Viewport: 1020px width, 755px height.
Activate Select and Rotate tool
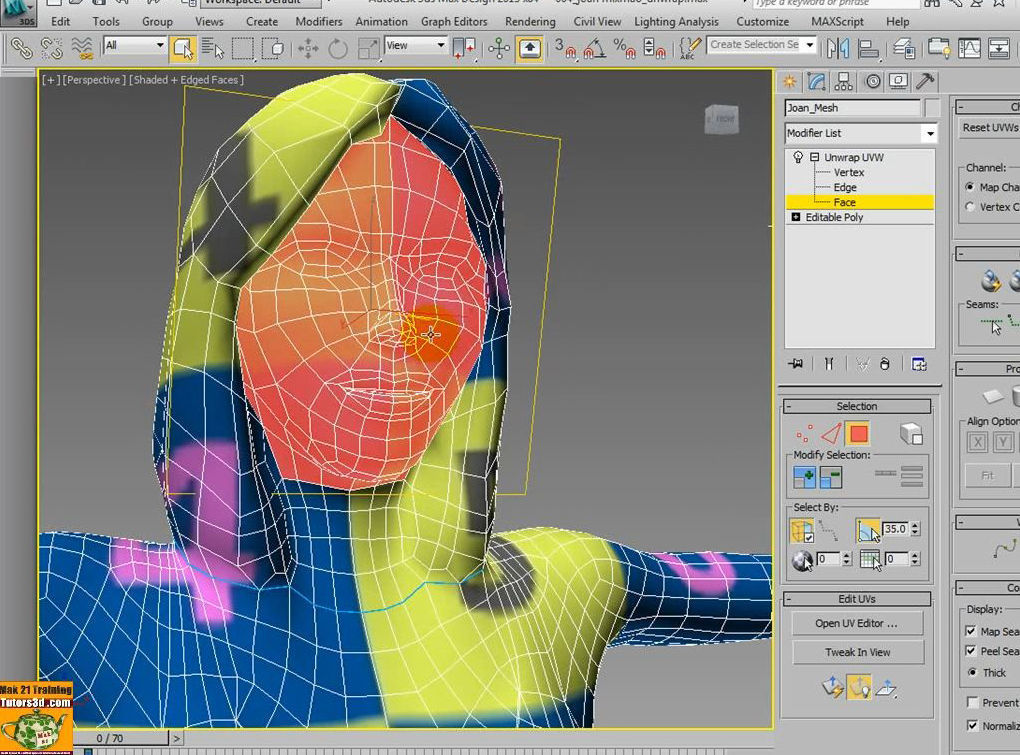(338, 48)
